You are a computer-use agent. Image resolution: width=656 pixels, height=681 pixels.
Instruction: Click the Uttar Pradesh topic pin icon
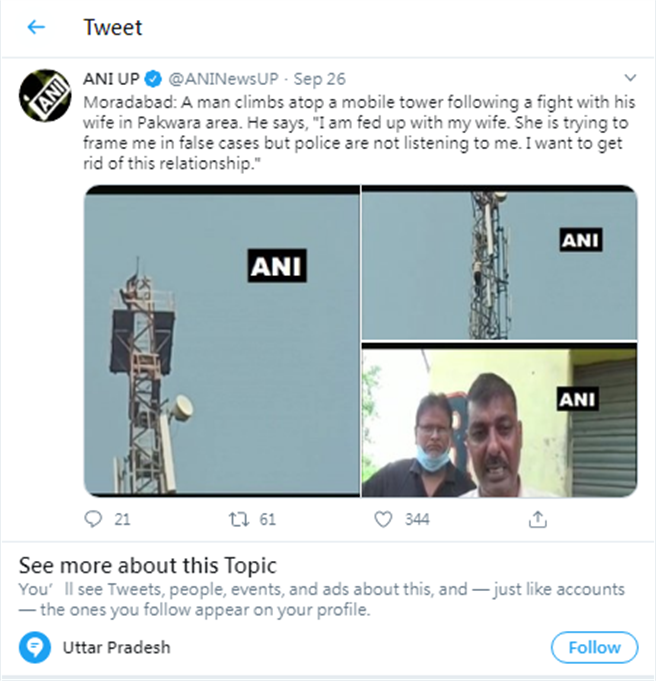(37, 647)
